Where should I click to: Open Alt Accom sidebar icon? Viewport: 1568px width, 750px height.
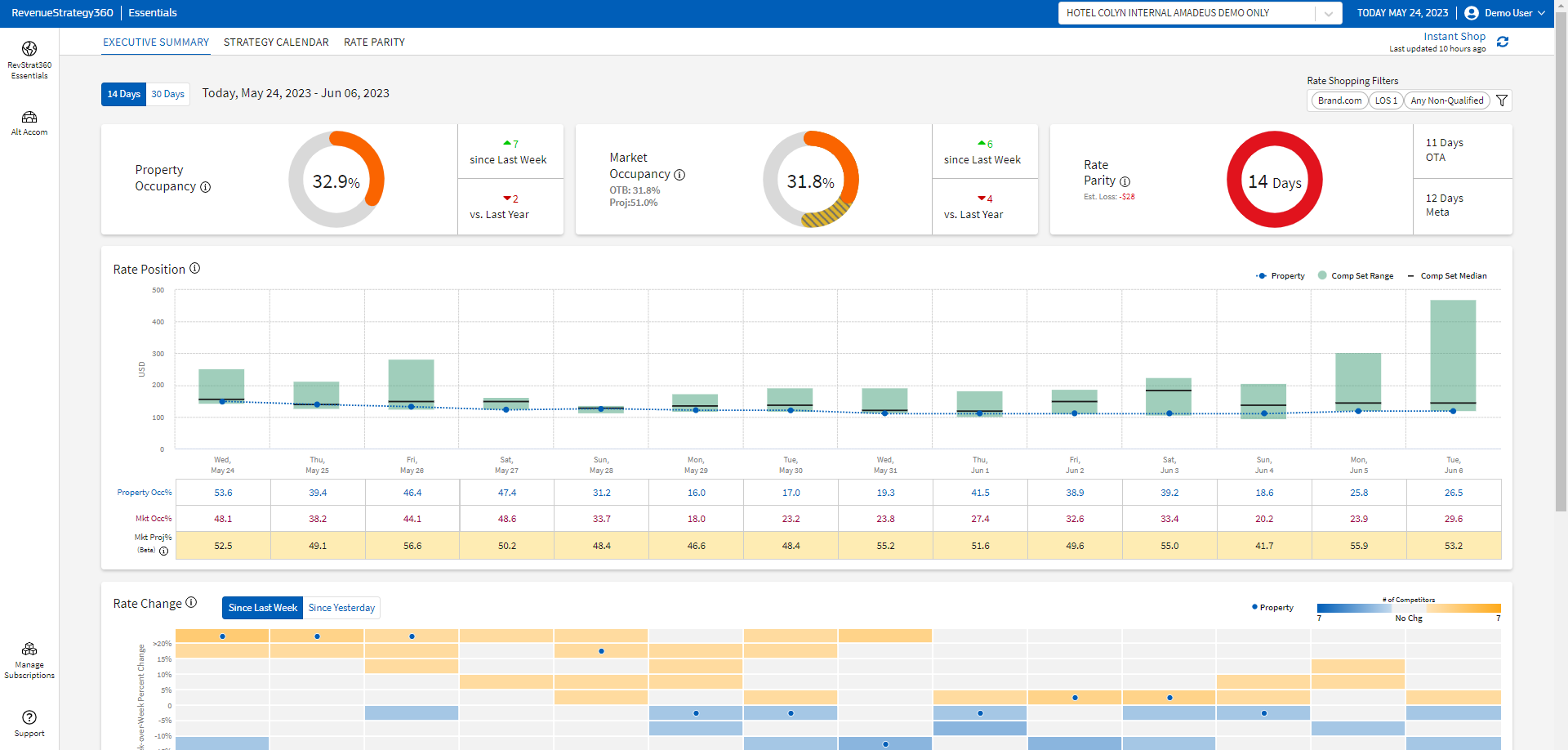click(29, 118)
